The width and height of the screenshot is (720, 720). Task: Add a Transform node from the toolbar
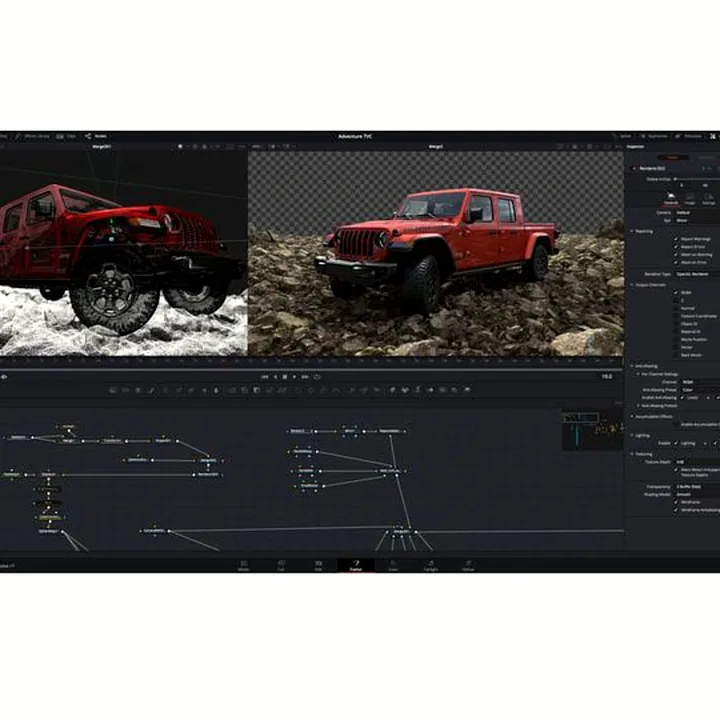tap(283, 390)
